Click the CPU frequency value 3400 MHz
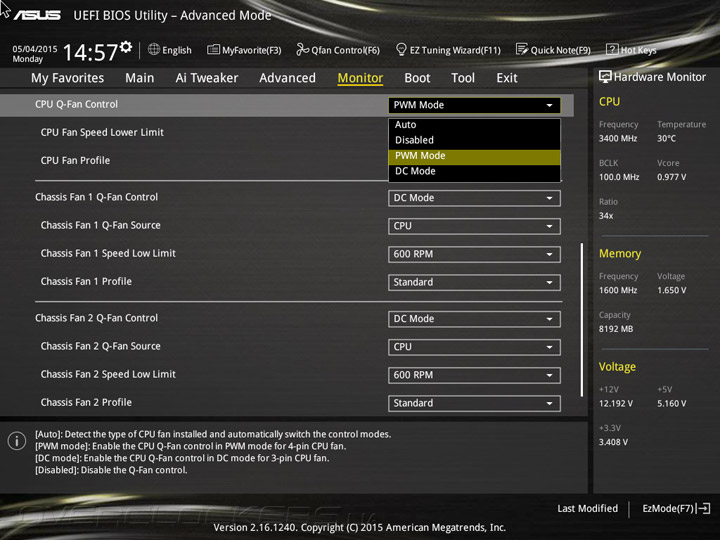This screenshot has height=540, width=720. (x=618, y=138)
